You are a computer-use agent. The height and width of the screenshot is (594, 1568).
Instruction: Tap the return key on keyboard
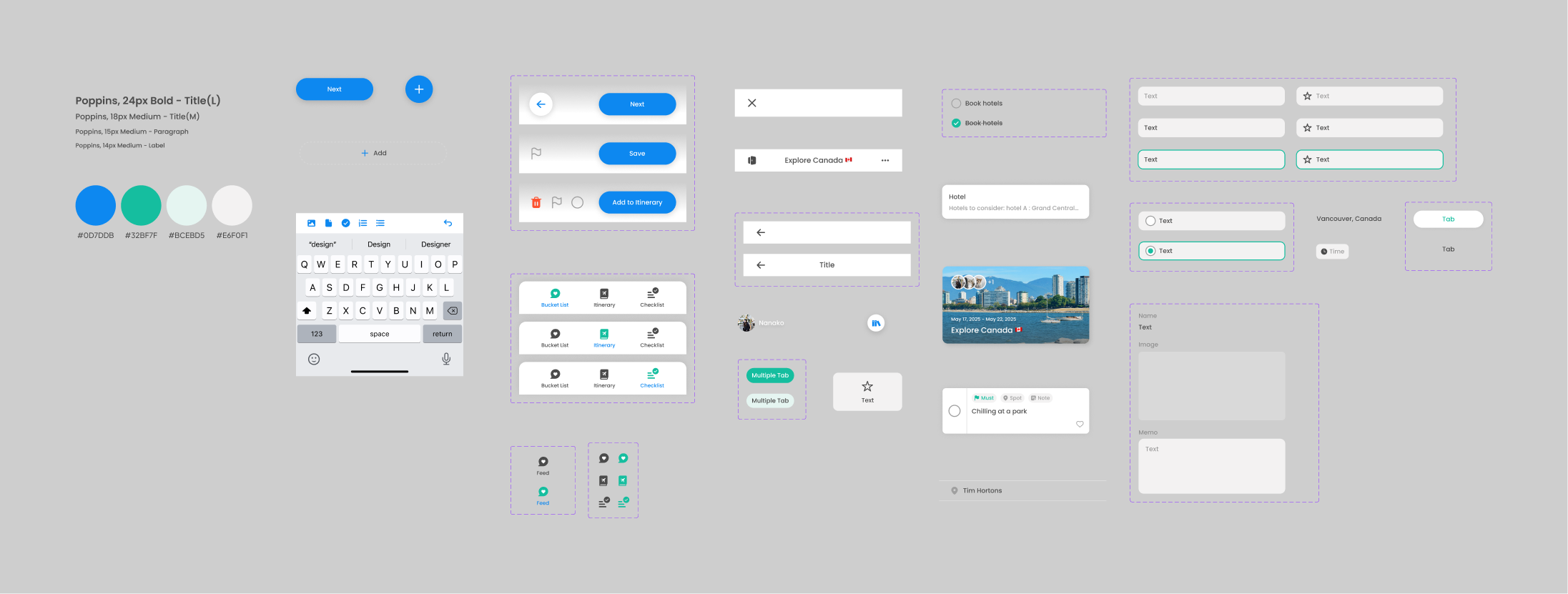pyautogui.click(x=442, y=334)
